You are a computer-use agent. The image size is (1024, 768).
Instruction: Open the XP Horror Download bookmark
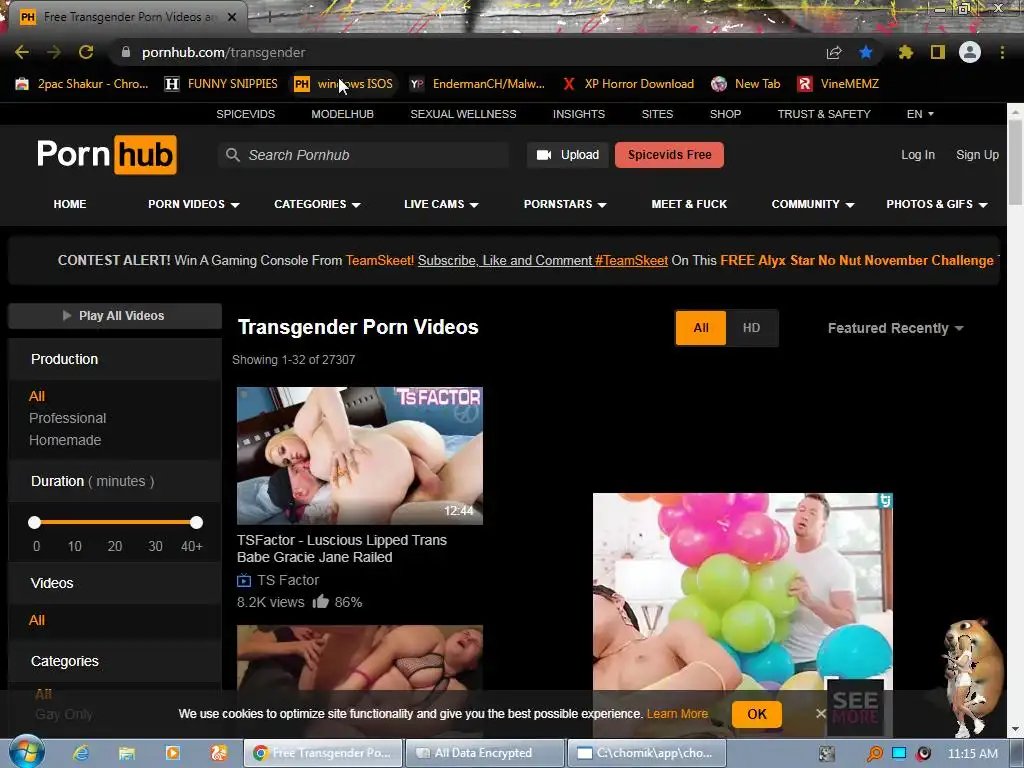(628, 84)
